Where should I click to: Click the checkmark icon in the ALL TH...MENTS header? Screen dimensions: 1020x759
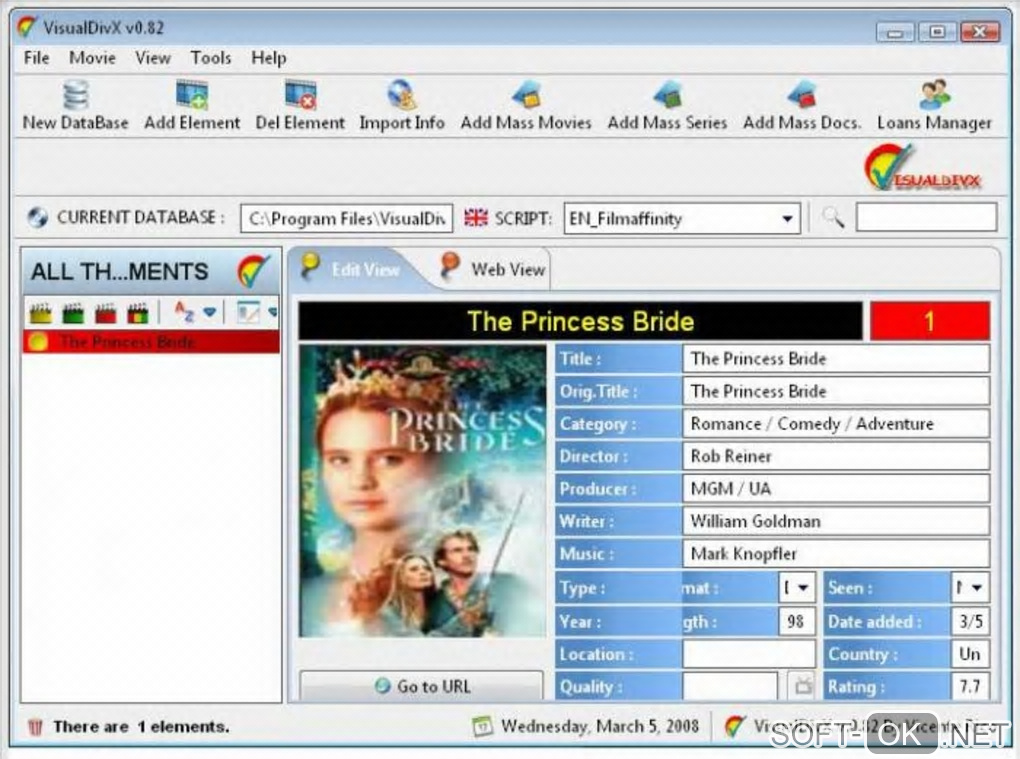point(253,272)
